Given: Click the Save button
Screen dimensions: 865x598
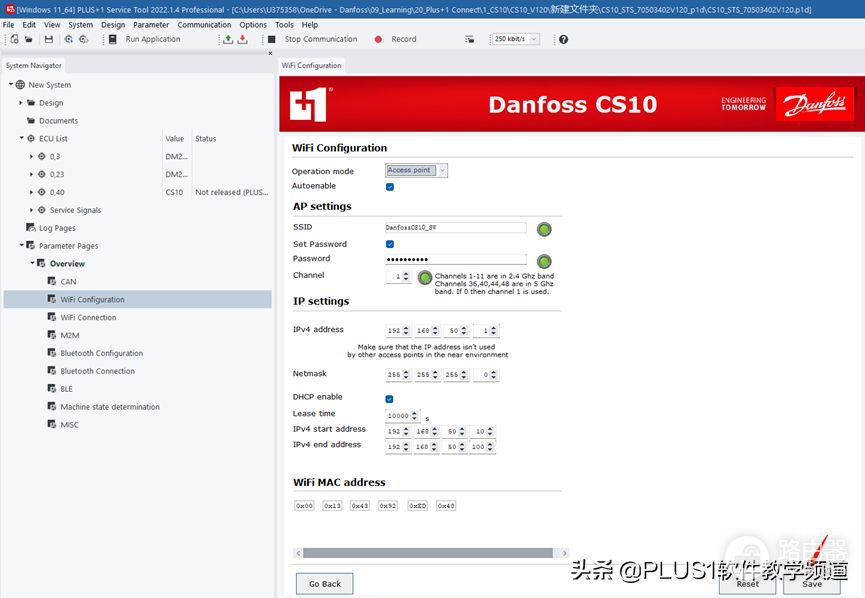Looking at the screenshot, I should click(x=811, y=584).
